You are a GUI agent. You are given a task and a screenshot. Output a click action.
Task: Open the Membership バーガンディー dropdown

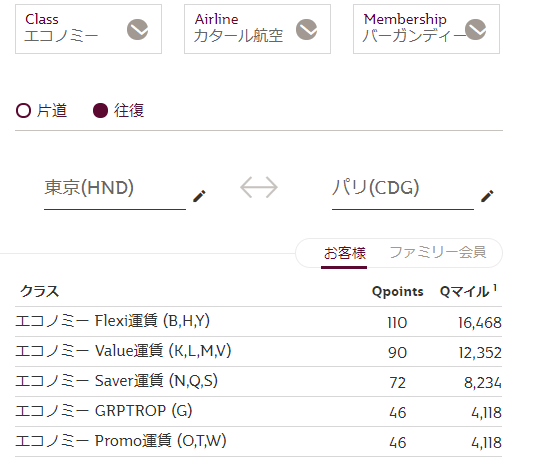[x=426, y=29]
